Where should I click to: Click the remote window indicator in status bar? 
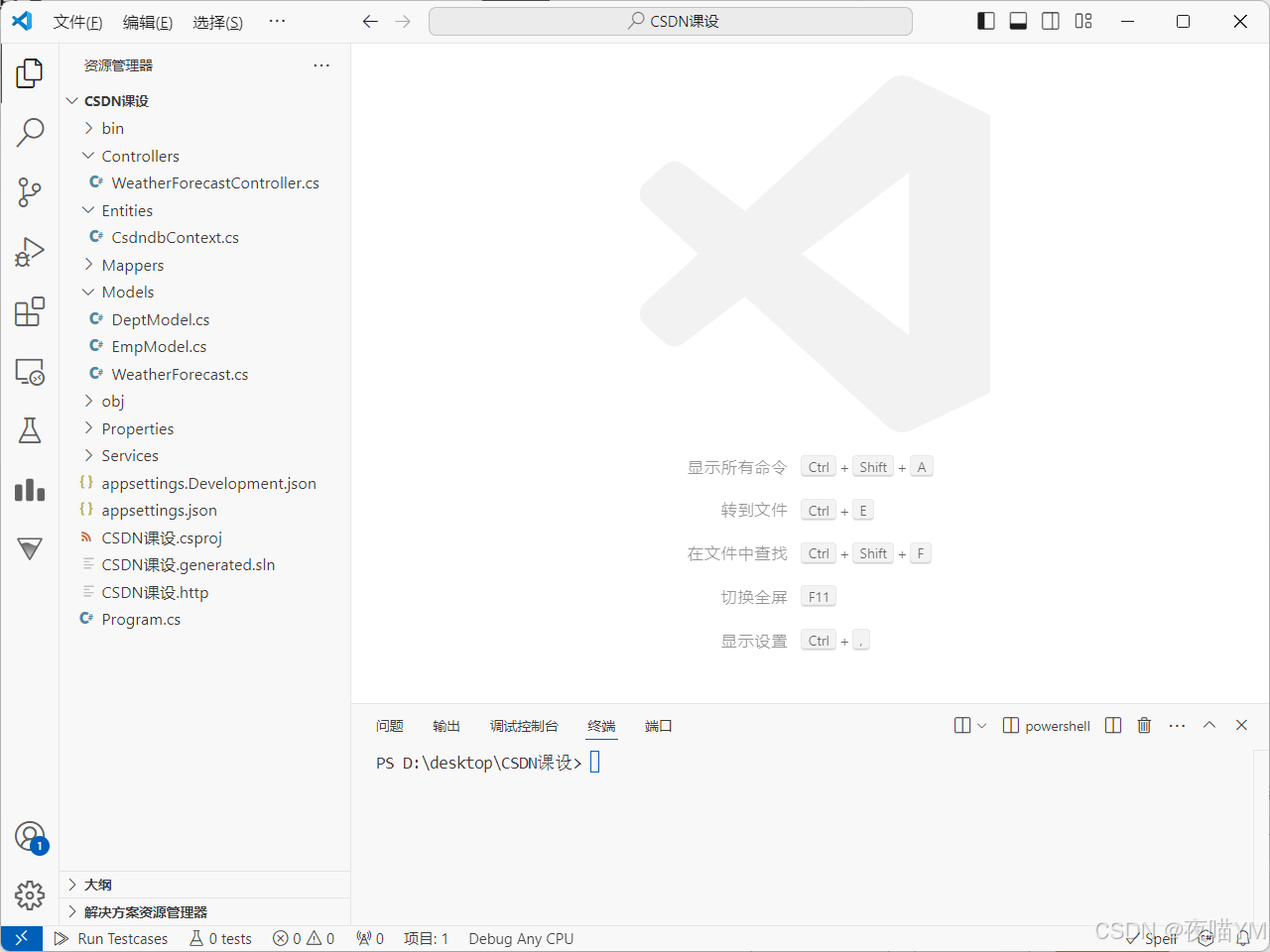click(x=21, y=938)
